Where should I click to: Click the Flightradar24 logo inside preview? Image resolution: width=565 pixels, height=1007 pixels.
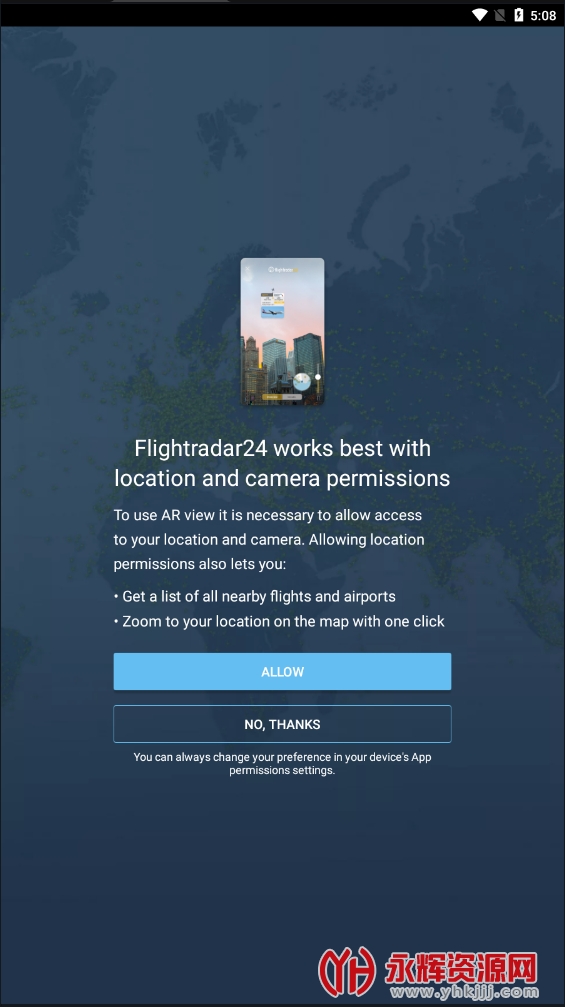[x=283, y=270]
